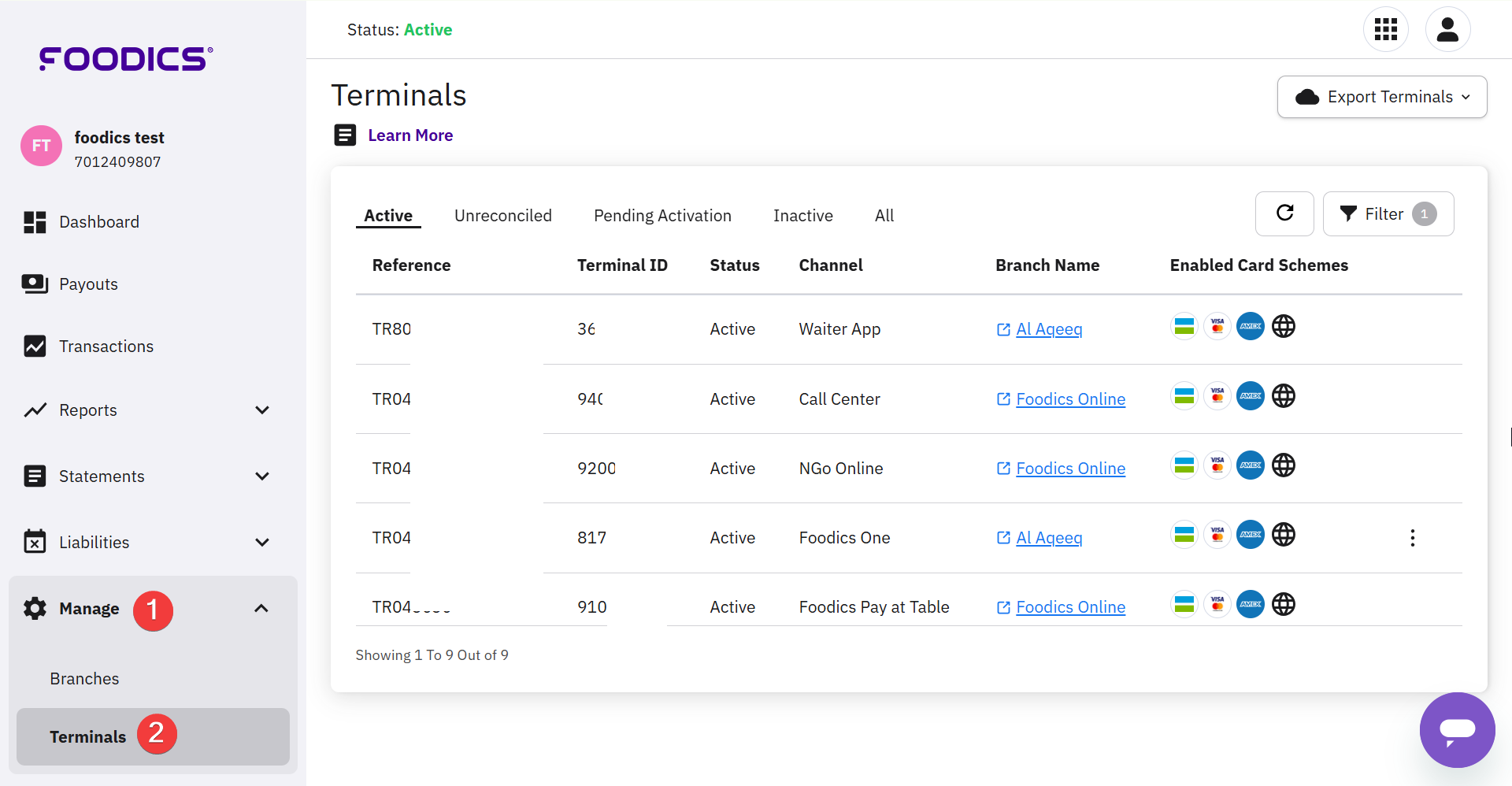Click the mada icon in Foodics Pay at Table row
The height and width of the screenshot is (786, 1512).
point(1184,604)
